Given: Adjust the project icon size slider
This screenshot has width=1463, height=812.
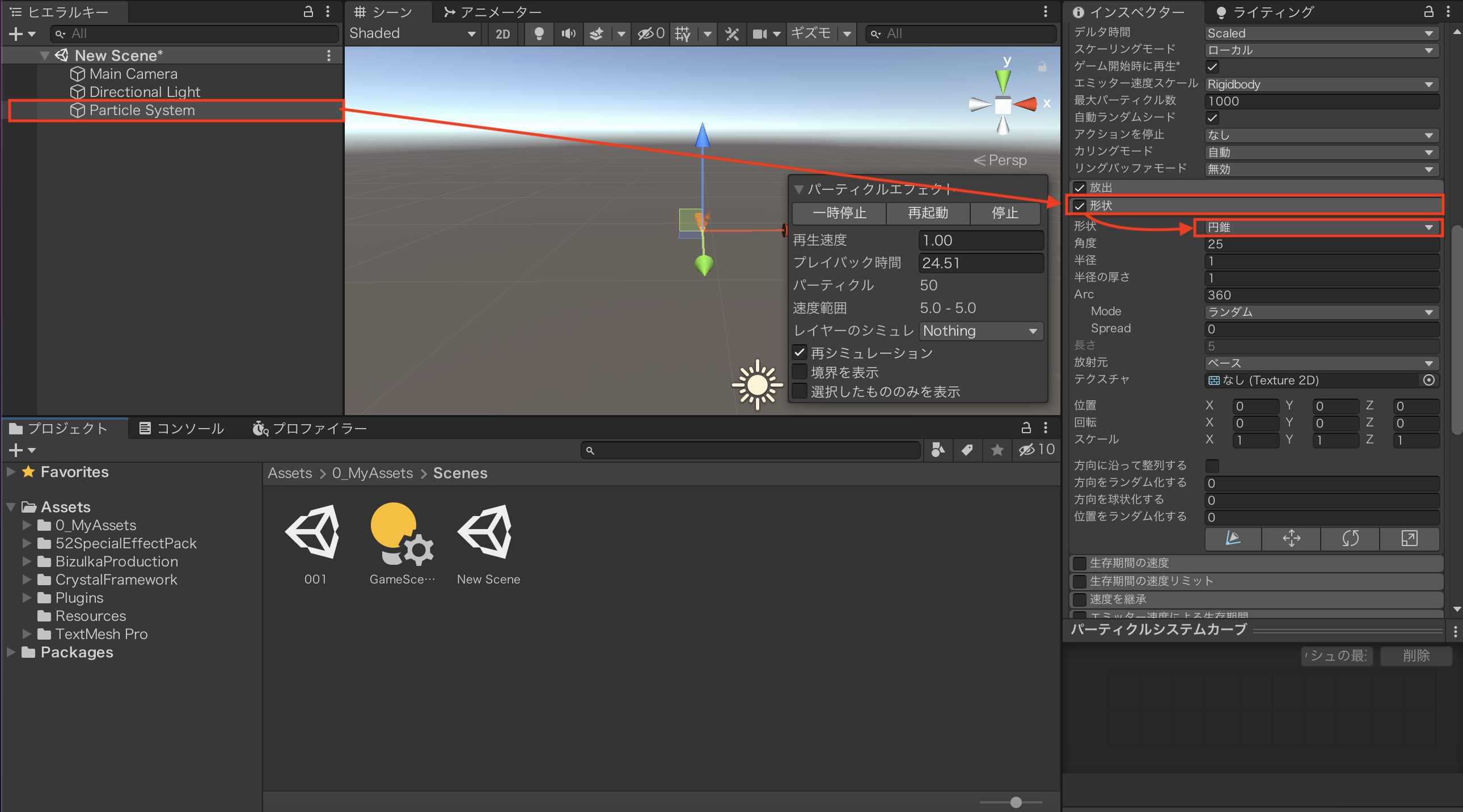Looking at the screenshot, I should [1016, 802].
